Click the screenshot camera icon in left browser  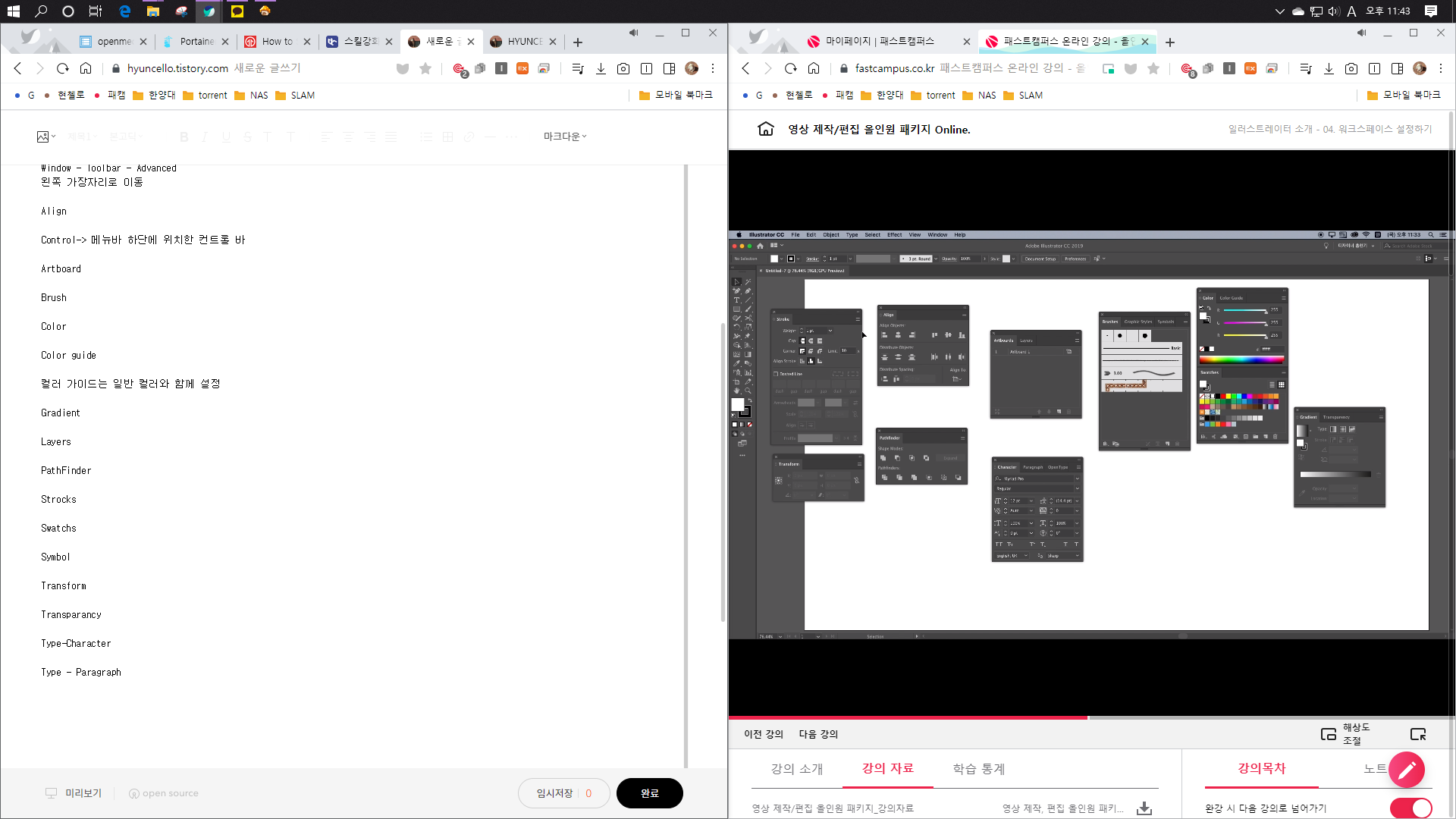(623, 68)
